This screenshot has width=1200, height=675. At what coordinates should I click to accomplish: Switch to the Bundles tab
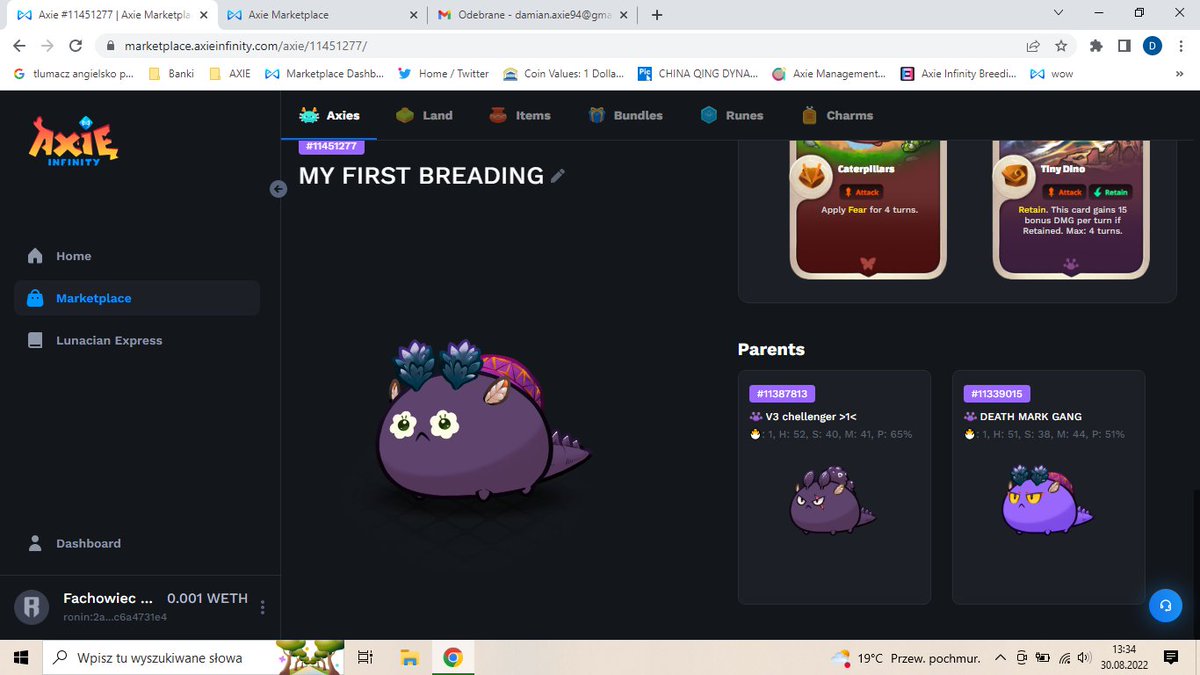point(625,115)
